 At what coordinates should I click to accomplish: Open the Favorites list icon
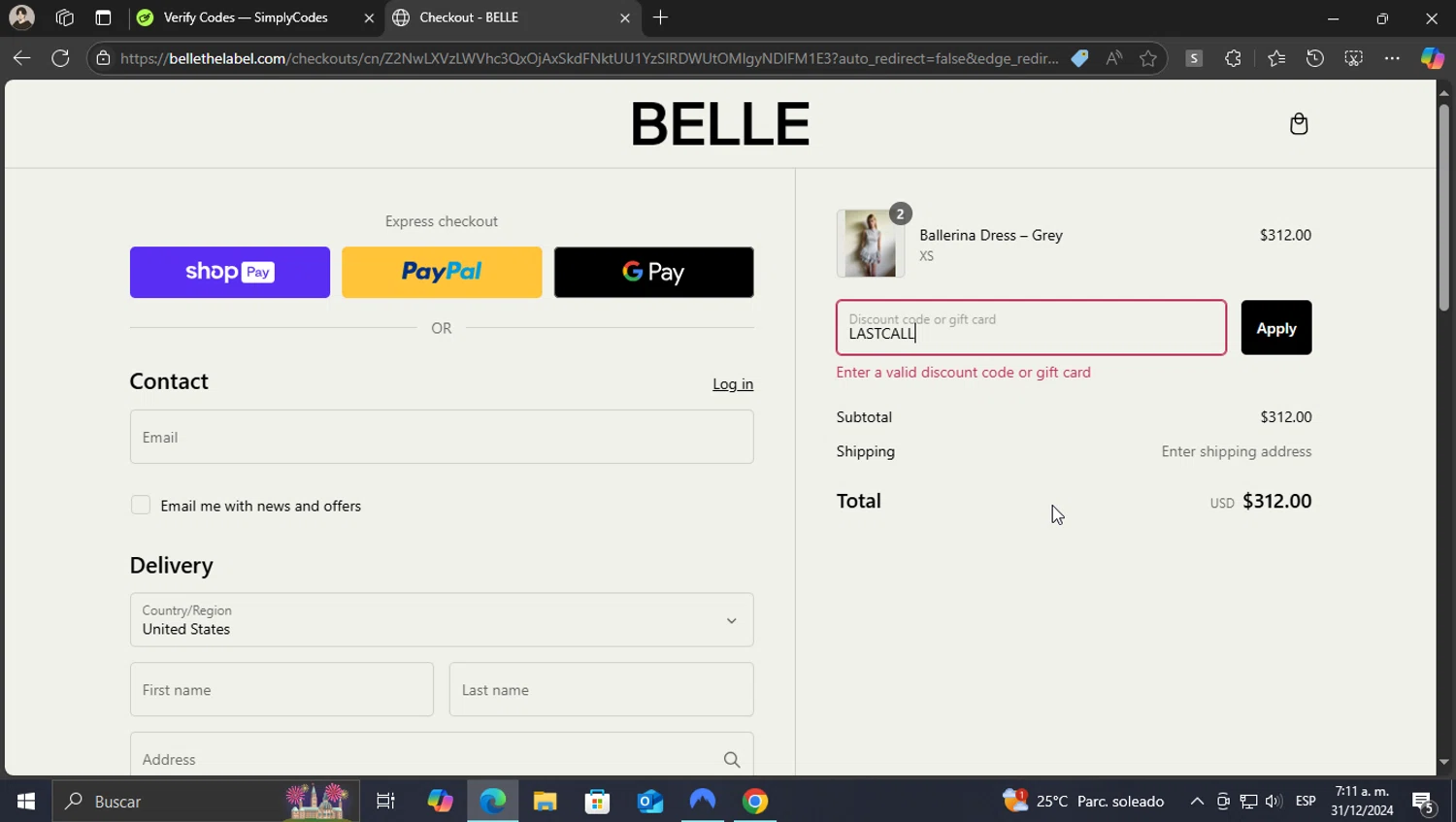pos(1276,58)
